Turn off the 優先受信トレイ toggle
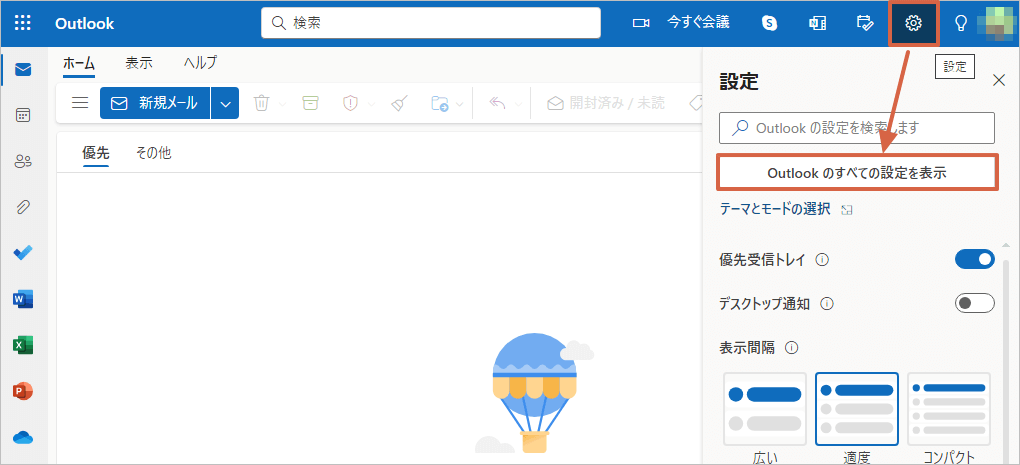This screenshot has width=1020, height=465. tap(974, 259)
